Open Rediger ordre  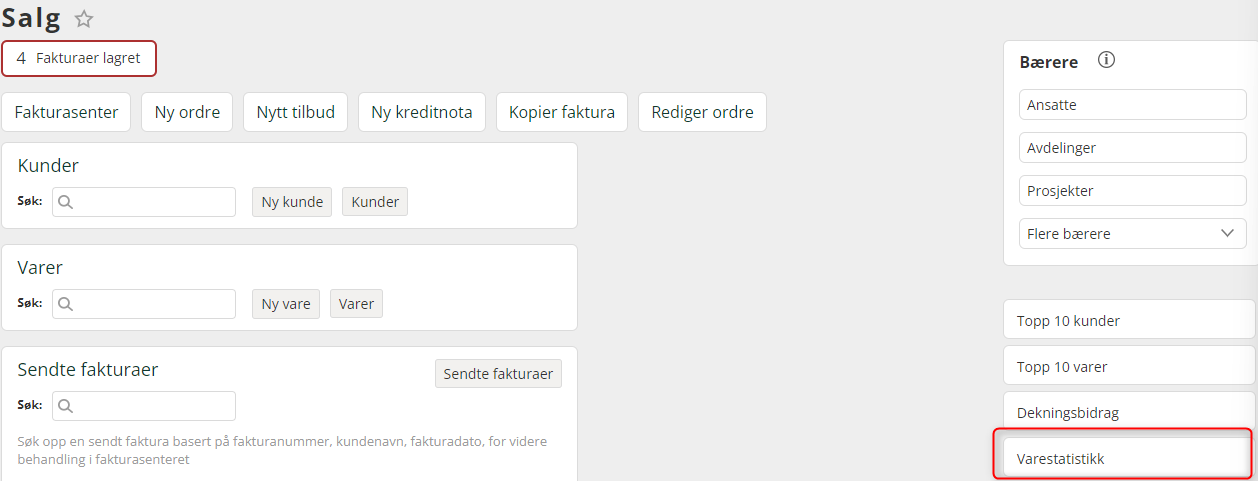702,112
